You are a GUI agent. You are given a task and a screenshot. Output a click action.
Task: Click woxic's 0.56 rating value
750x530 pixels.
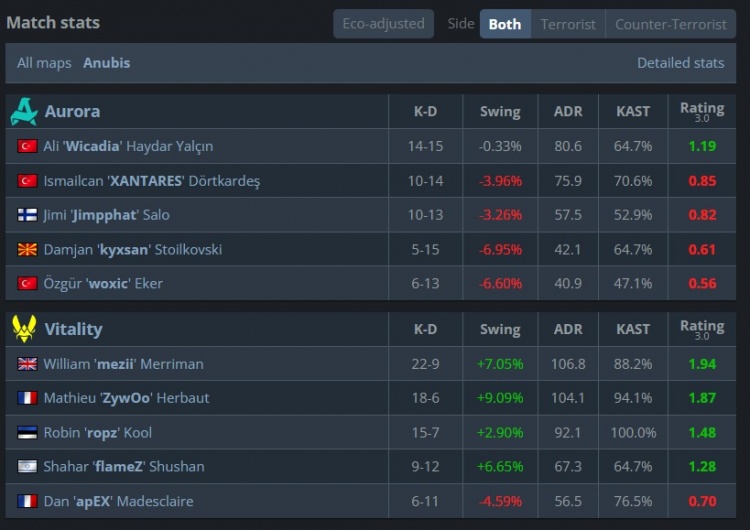[x=702, y=283]
